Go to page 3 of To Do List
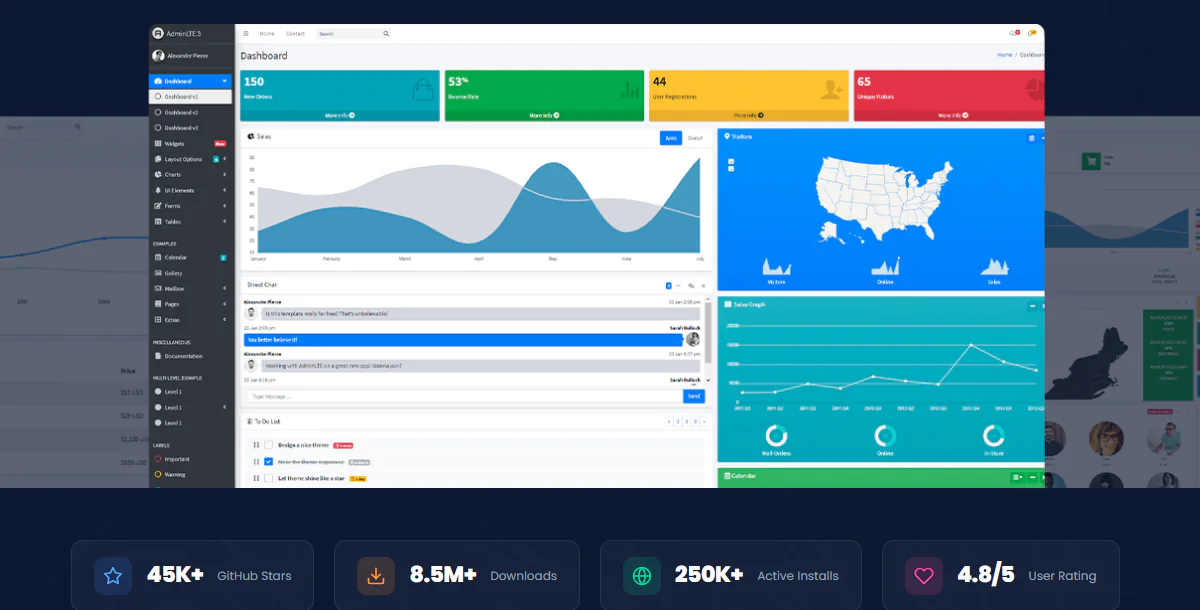1200x610 pixels. [x=695, y=422]
